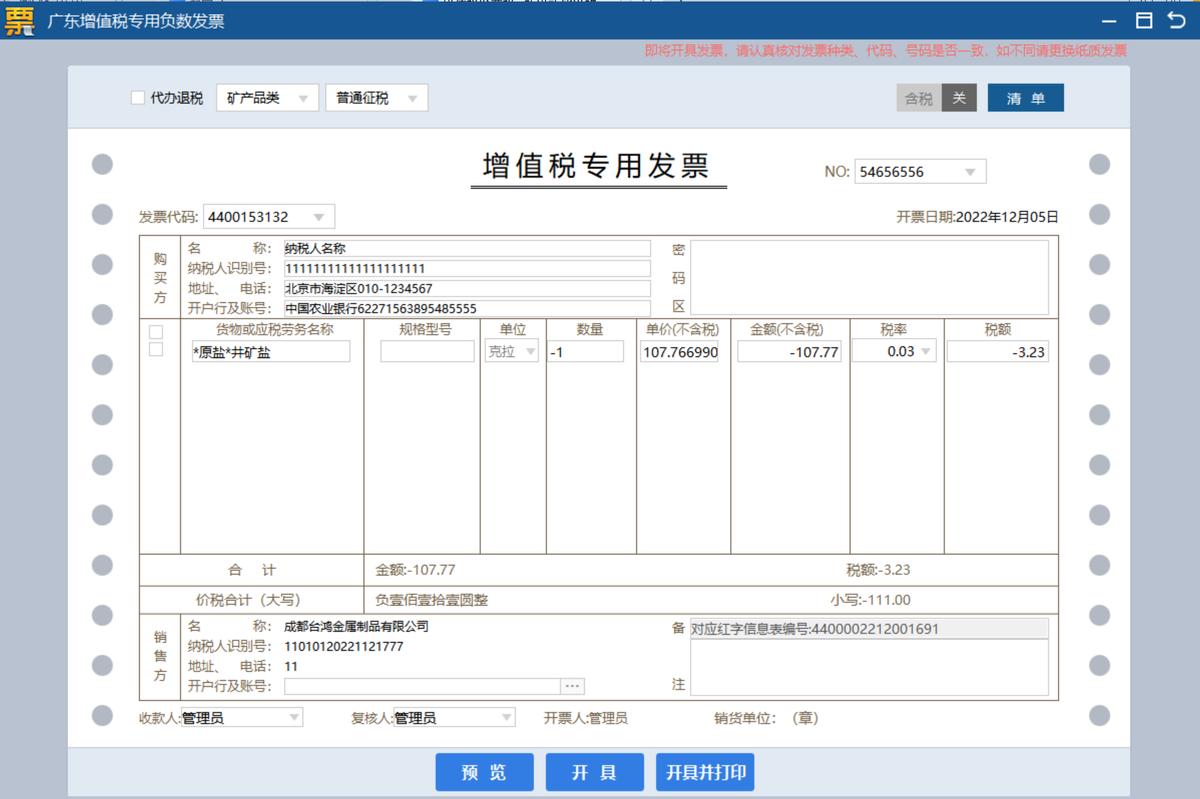Enable the 代办退税 checkbox
The height and width of the screenshot is (799, 1200).
137,97
